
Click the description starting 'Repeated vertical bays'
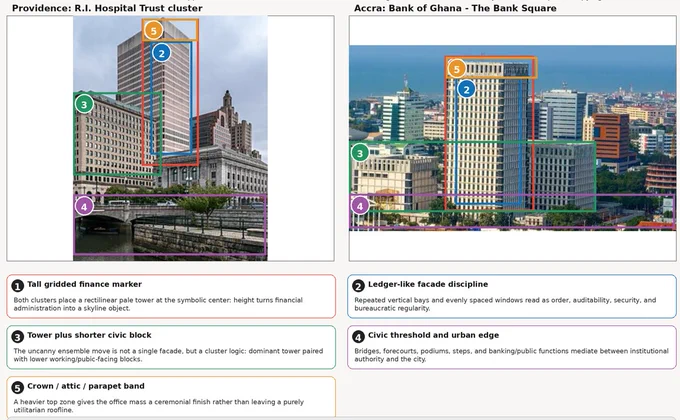(505, 304)
